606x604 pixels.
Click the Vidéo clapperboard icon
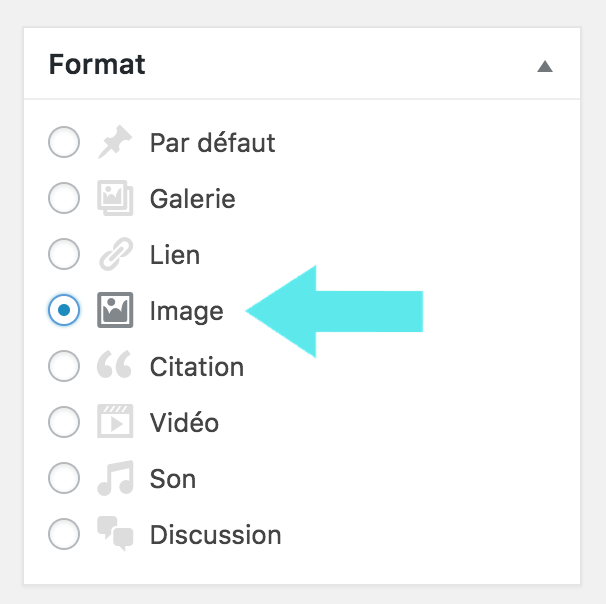(x=114, y=423)
